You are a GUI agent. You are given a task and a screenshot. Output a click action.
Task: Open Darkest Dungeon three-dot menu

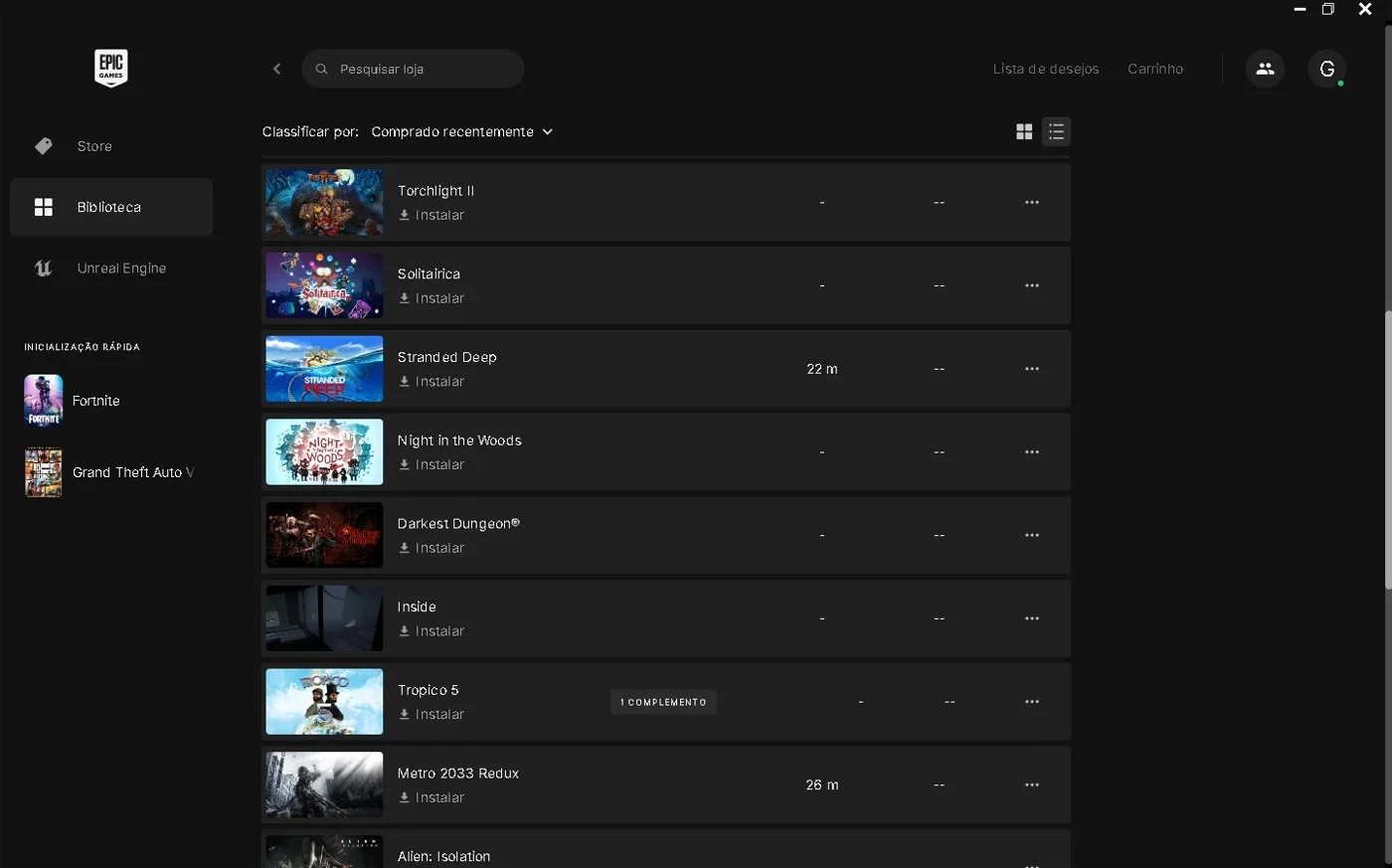[x=1032, y=535]
